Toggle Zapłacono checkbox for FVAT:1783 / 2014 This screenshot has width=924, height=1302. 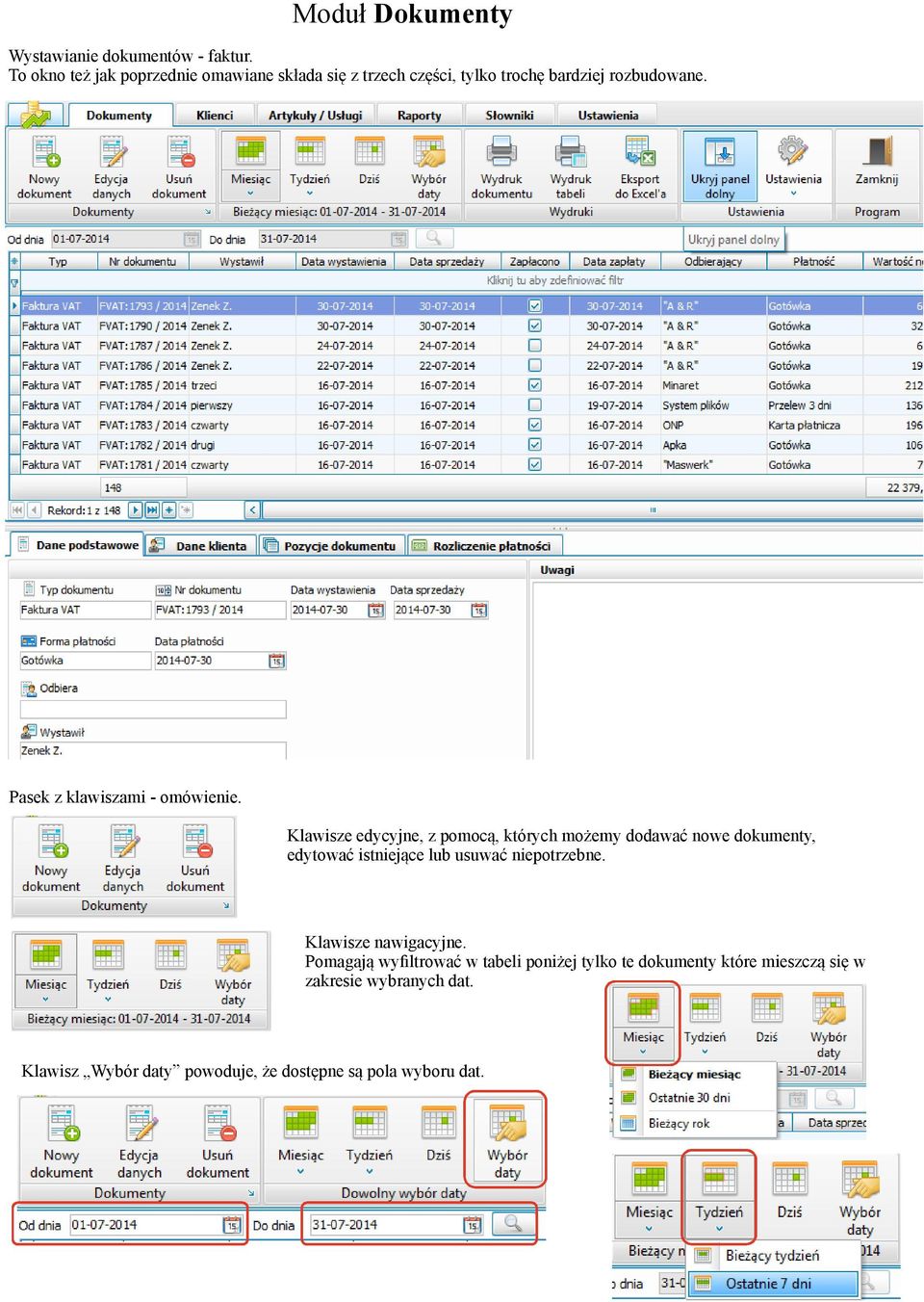(x=535, y=425)
